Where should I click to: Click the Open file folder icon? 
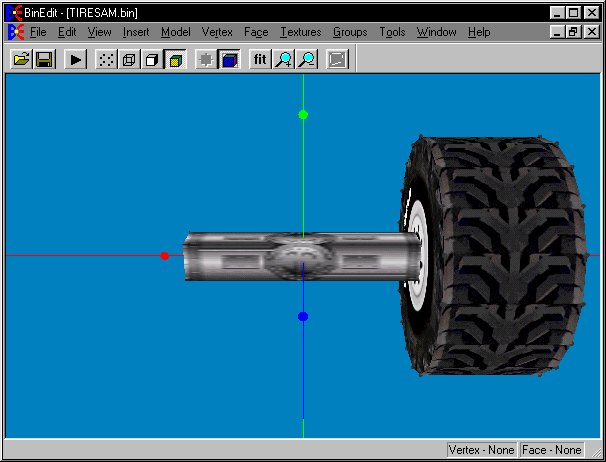(x=20, y=60)
